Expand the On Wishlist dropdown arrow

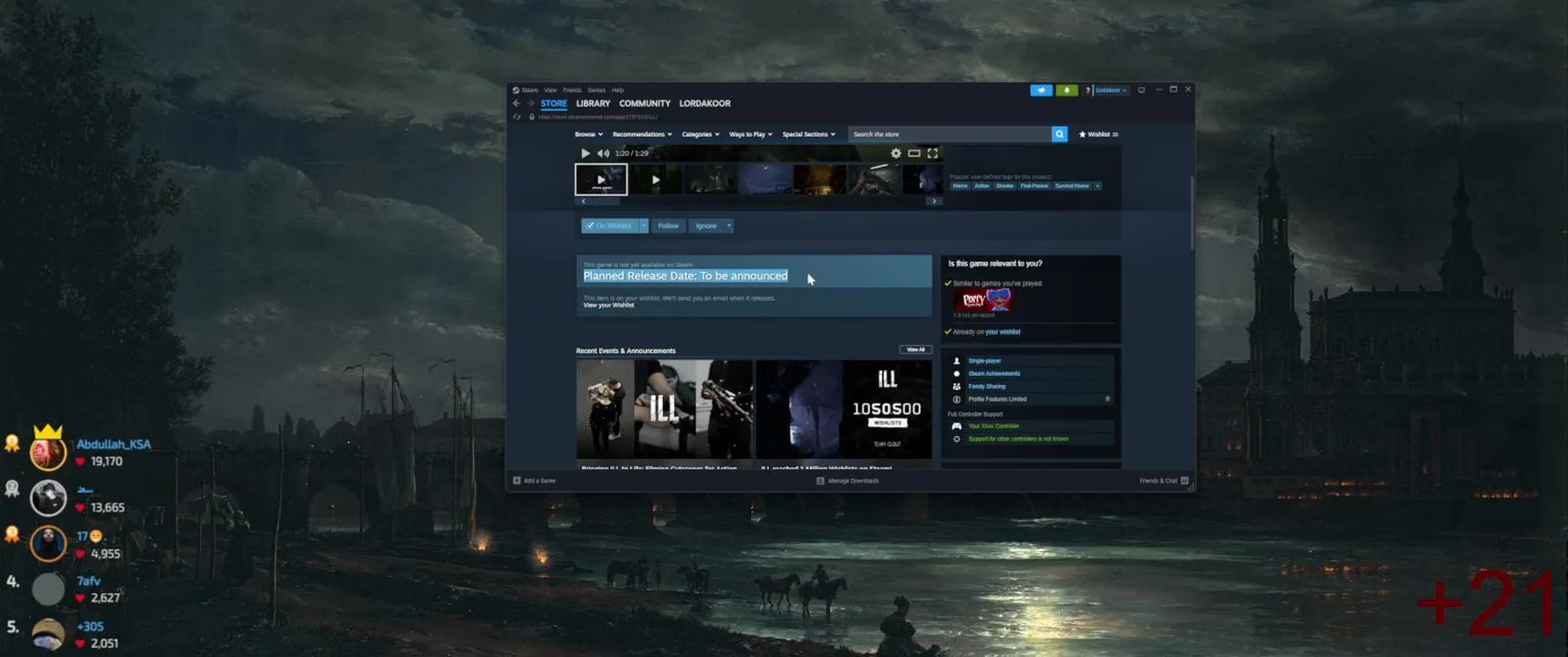click(643, 225)
